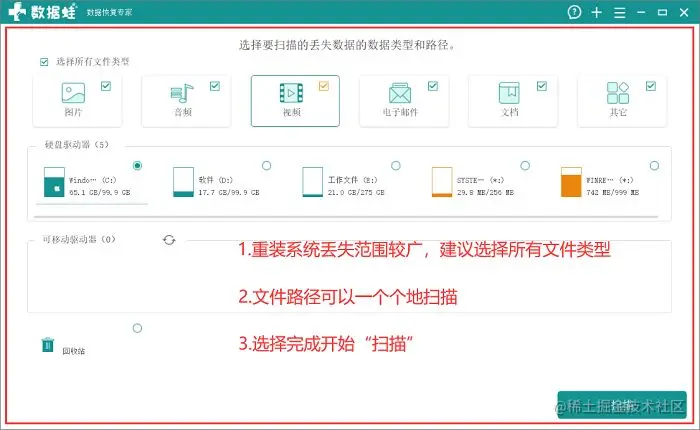Select the 电子邮件 email type icon
The height and width of the screenshot is (430, 700).
tap(400, 93)
